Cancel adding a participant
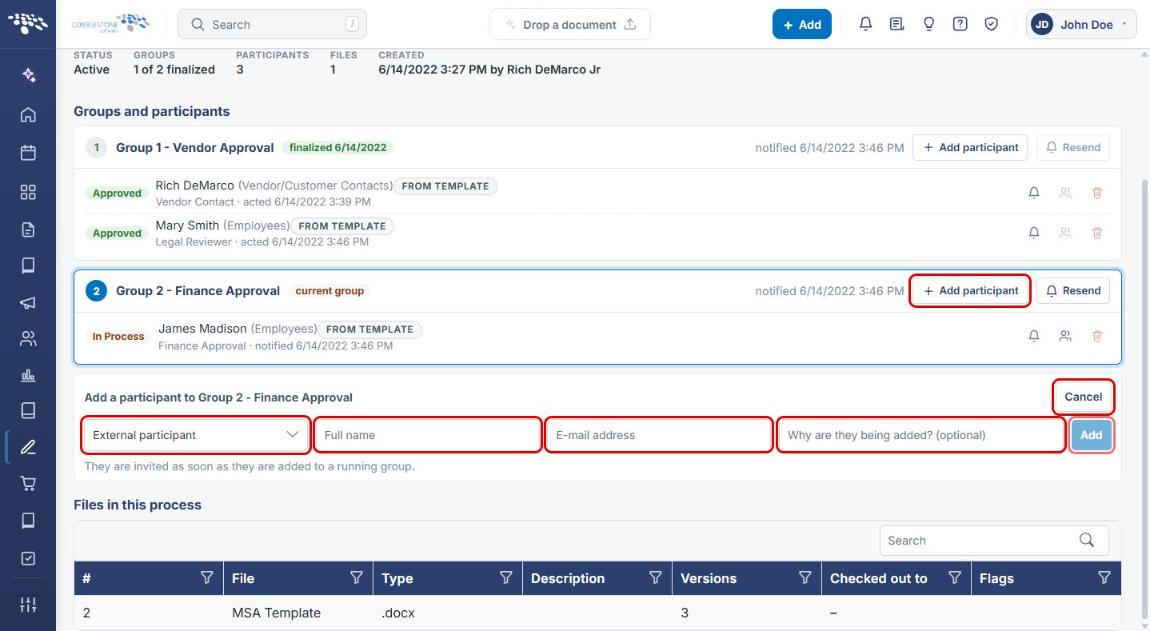 coord(1083,397)
